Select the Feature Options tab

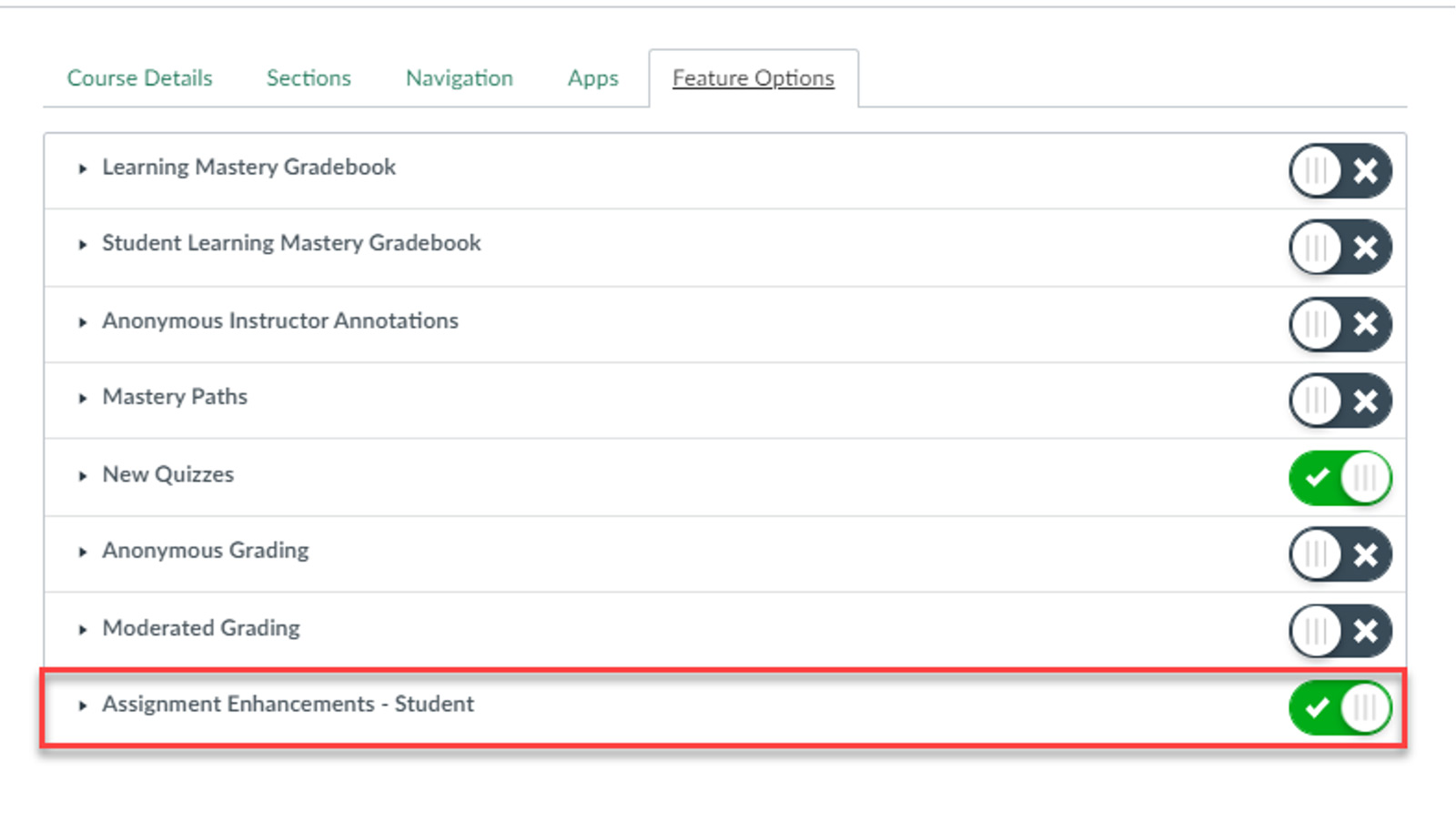pos(753,78)
